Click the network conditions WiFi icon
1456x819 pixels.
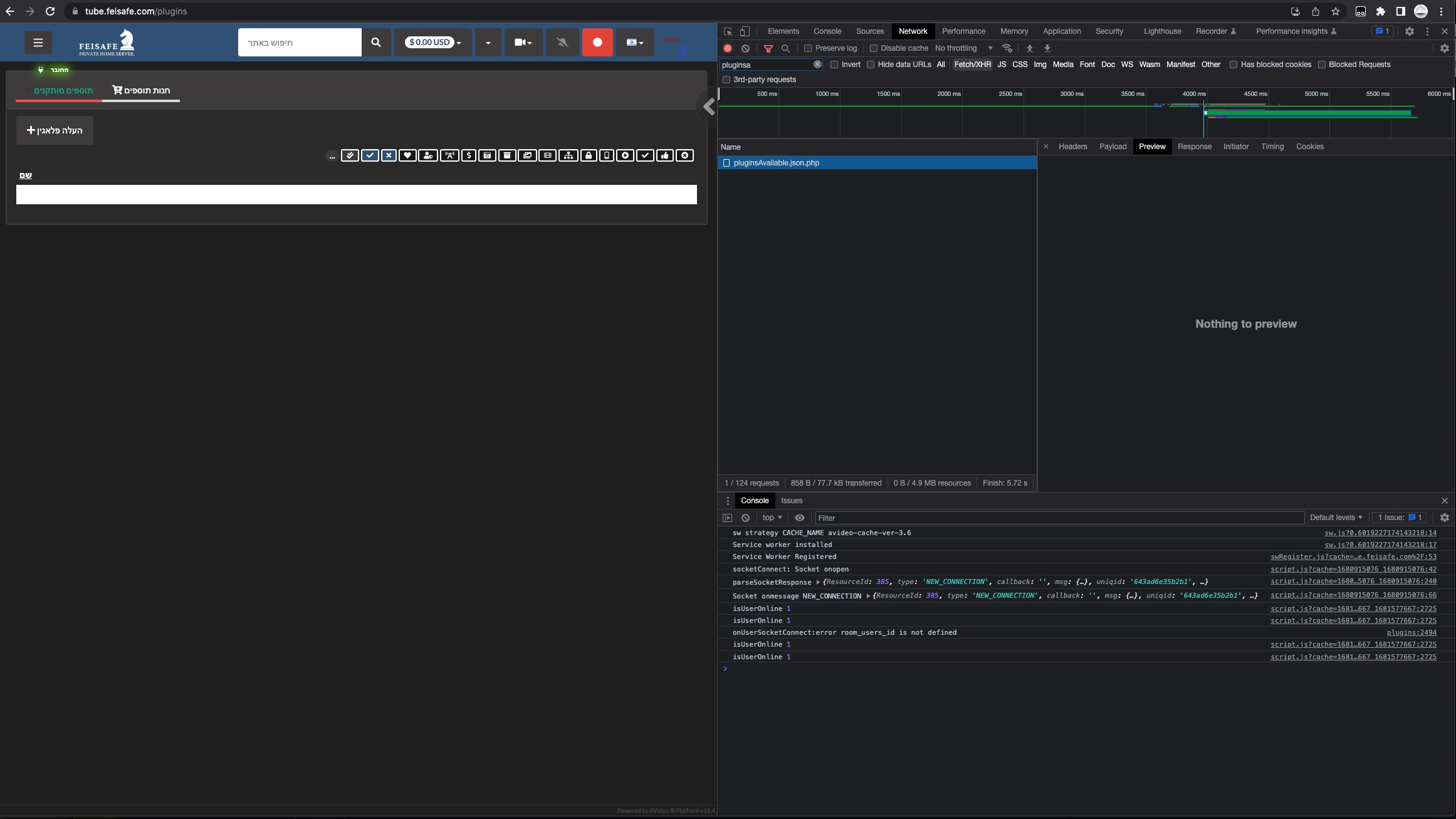click(x=1007, y=48)
